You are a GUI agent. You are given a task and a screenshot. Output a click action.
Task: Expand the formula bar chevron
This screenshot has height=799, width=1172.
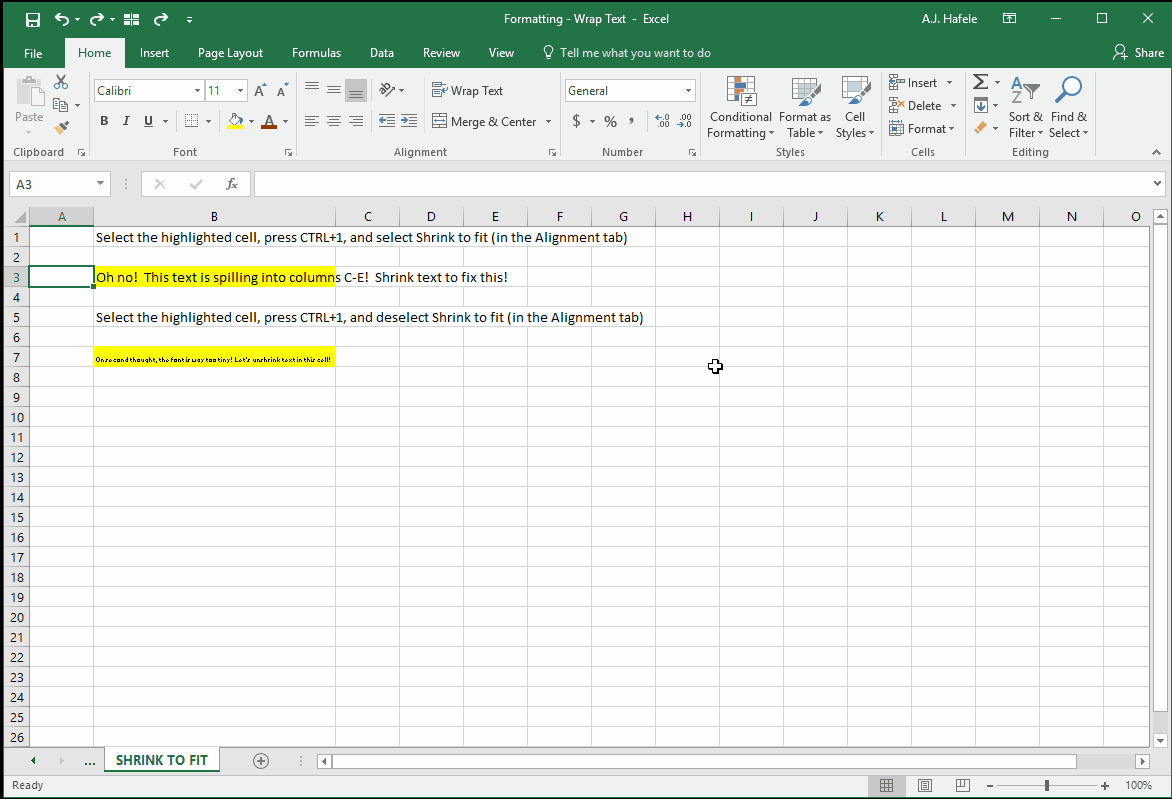1157,183
